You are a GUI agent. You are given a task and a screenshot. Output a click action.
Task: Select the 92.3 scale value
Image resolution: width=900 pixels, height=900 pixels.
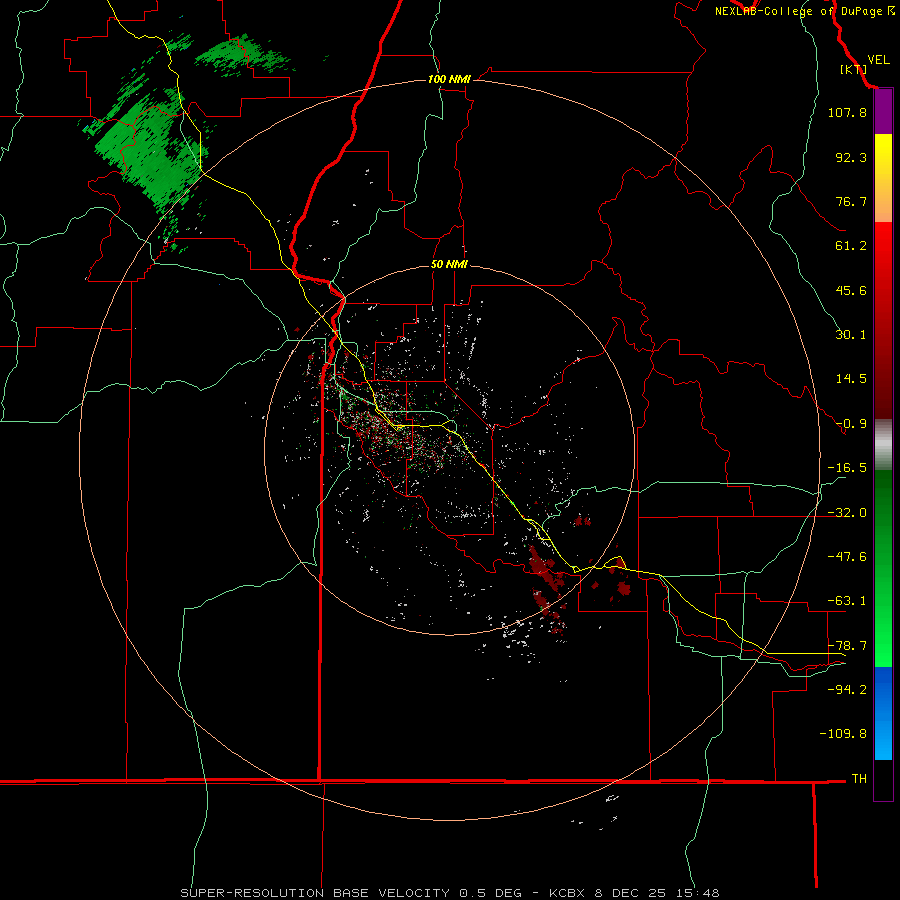851,157
